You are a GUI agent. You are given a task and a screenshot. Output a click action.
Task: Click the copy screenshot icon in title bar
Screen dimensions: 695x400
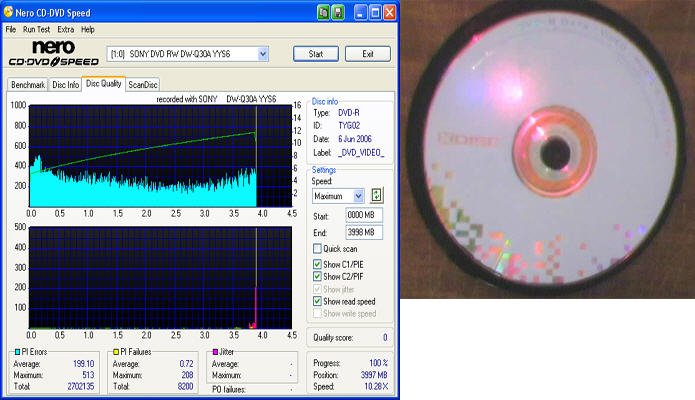[323, 12]
